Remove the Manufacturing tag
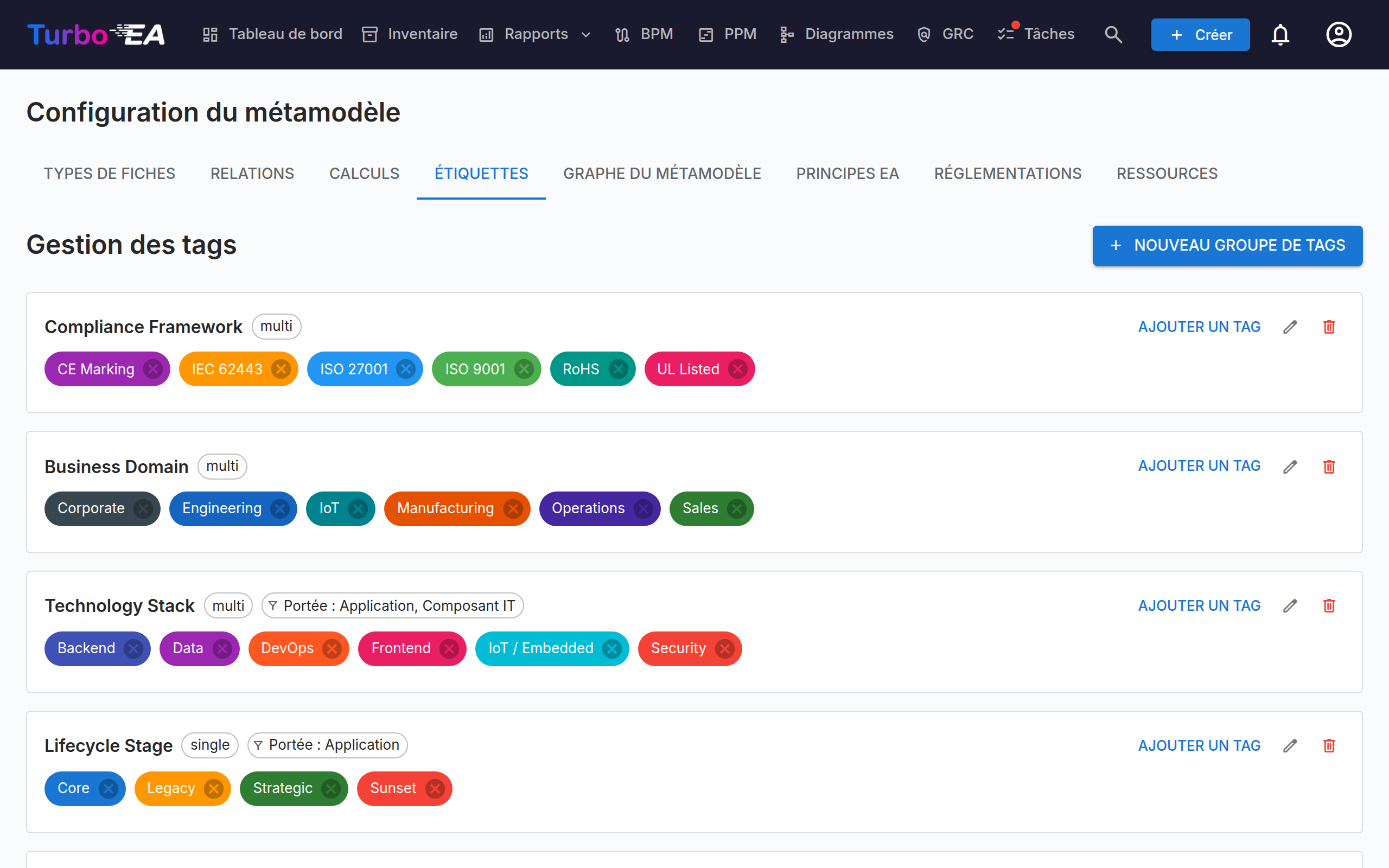 (513, 509)
